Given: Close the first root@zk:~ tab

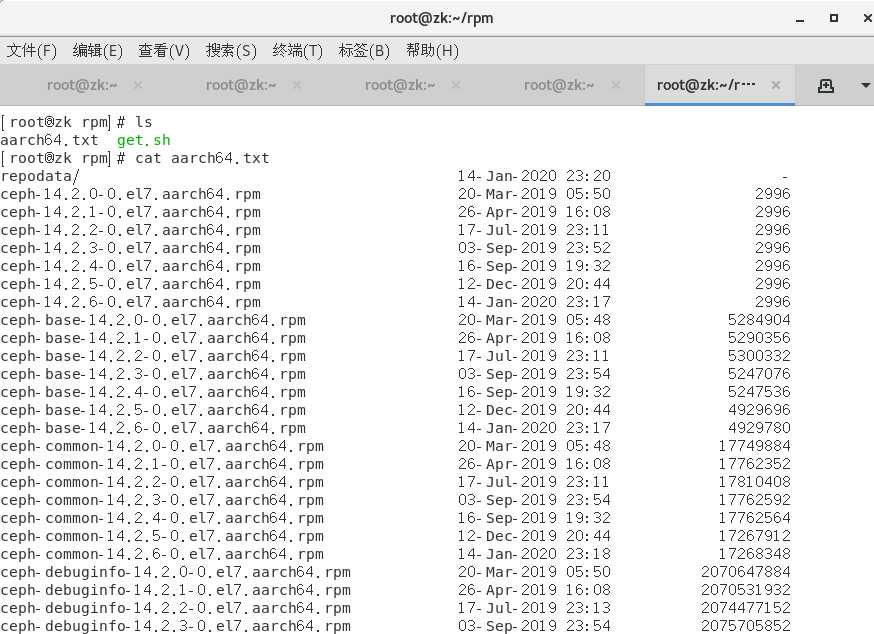Looking at the screenshot, I should coord(138,85).
